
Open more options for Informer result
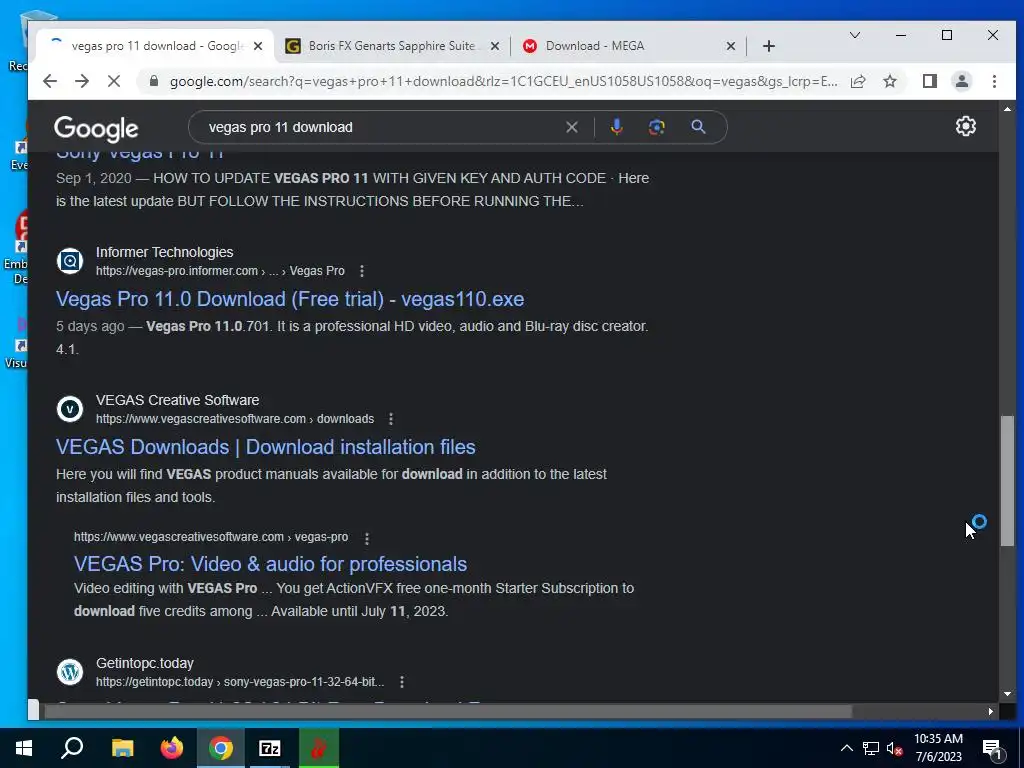click(362, 271)
